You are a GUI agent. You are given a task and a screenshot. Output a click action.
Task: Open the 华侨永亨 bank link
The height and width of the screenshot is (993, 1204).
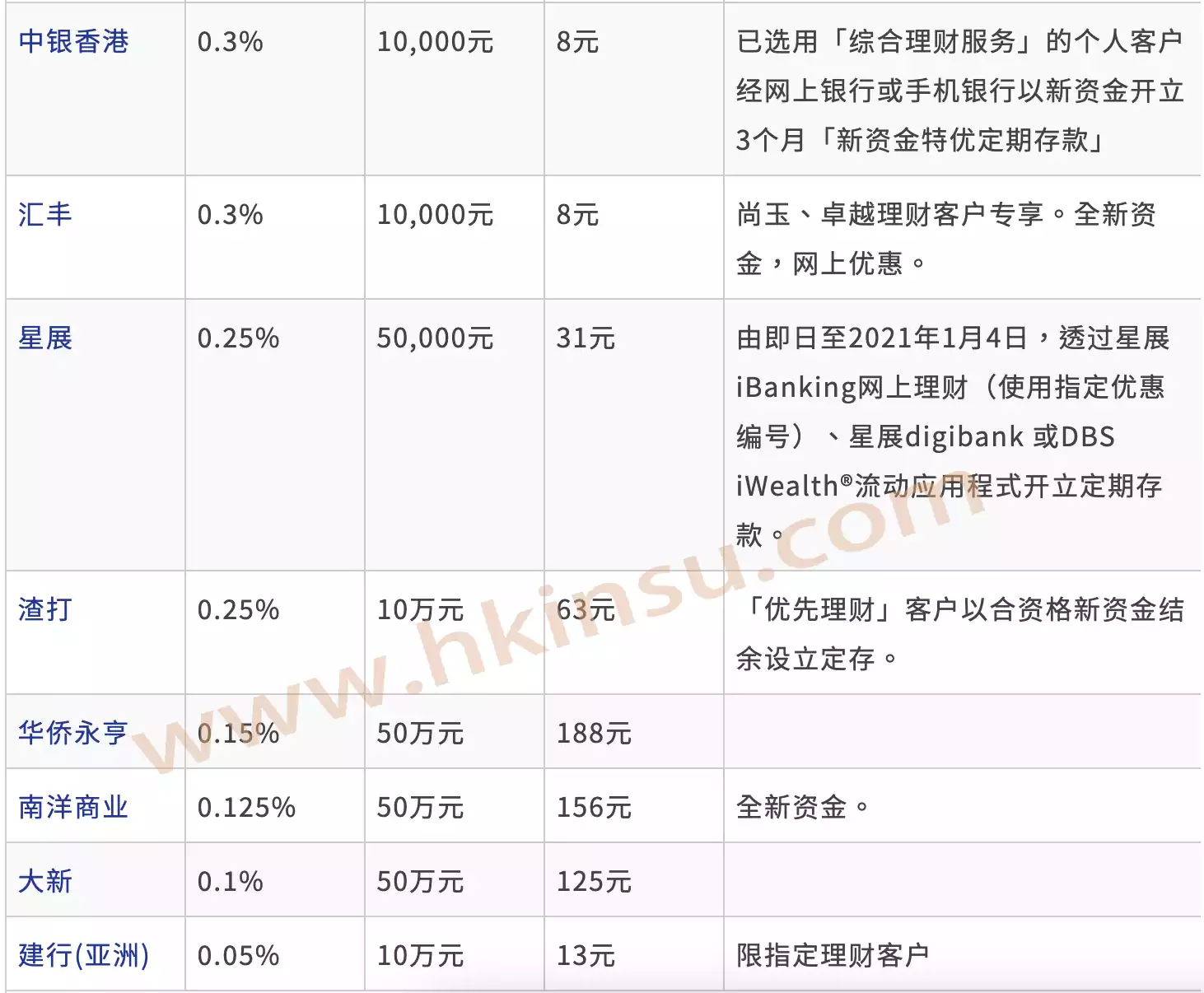(73, 733)
